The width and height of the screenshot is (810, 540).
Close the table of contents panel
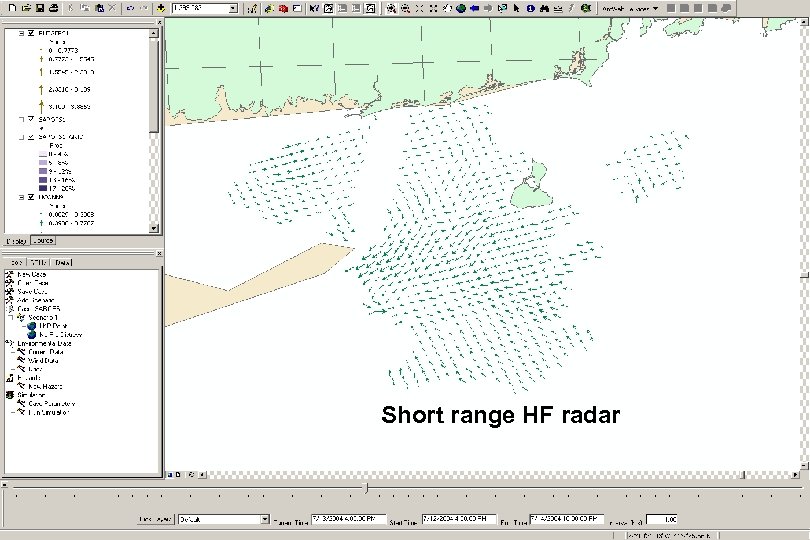(159, 22)
